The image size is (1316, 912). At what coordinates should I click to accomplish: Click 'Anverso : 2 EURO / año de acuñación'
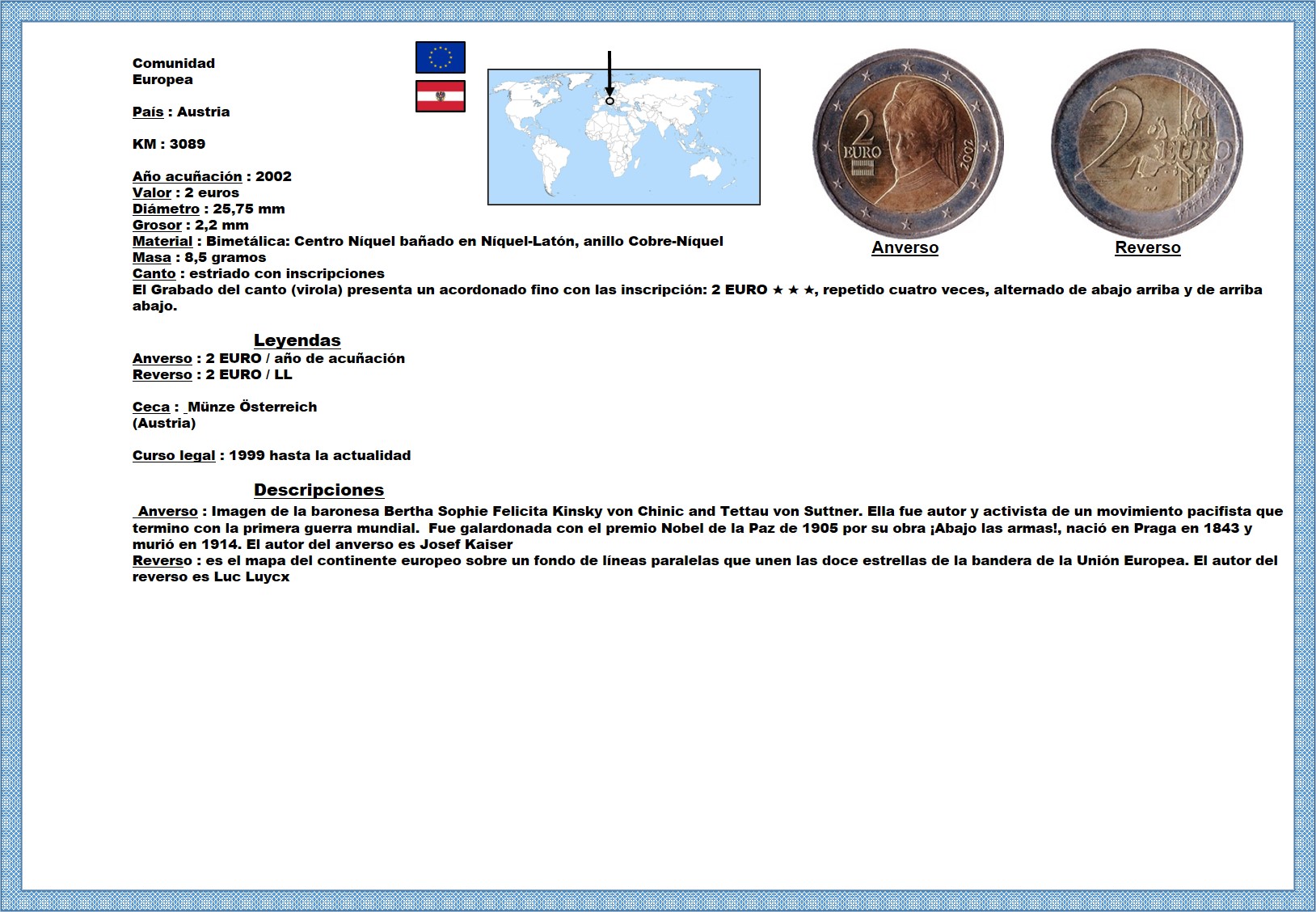click(268, 358)
